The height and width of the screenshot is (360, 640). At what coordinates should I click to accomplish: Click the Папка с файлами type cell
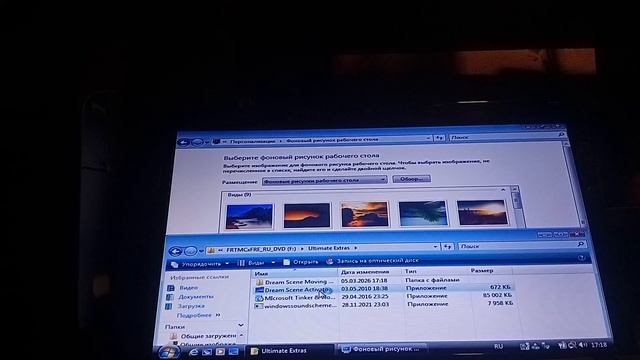point(432,280)
